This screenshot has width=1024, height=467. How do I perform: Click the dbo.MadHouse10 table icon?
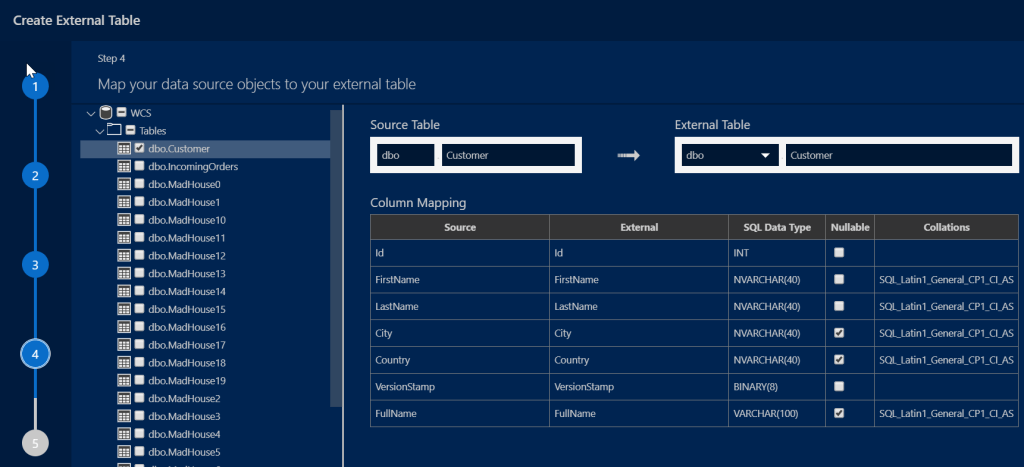(124, 220)
